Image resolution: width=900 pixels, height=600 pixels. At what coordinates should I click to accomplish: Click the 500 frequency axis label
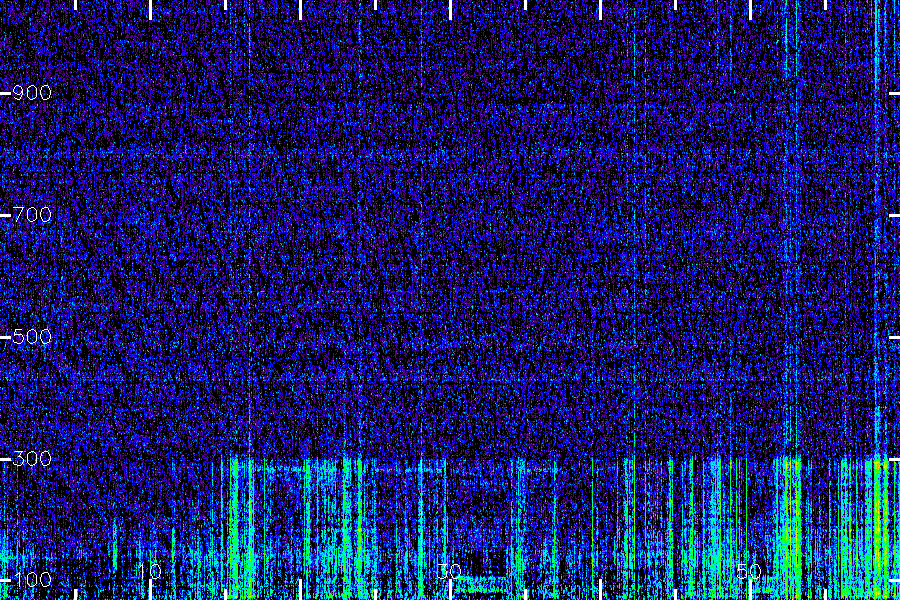pyautogui.click(x=32, y=337)
